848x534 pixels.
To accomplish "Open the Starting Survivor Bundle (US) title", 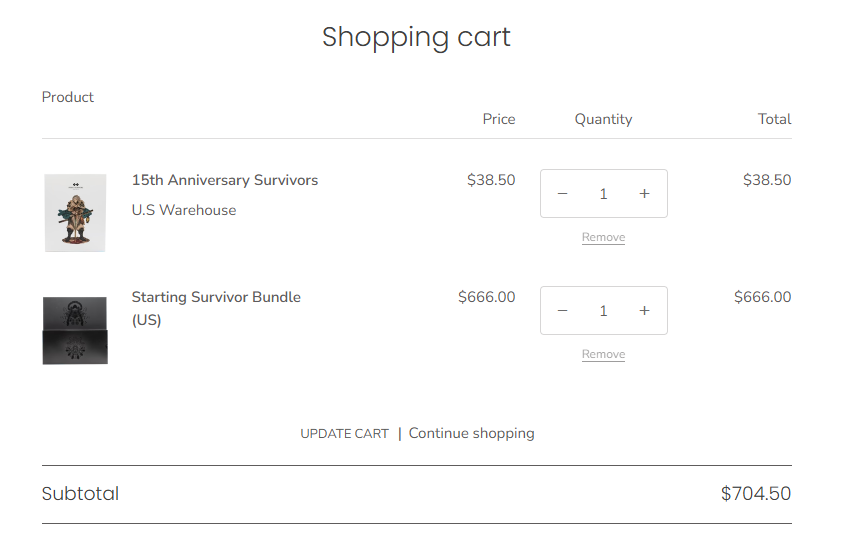I will [x=216, y=298].
